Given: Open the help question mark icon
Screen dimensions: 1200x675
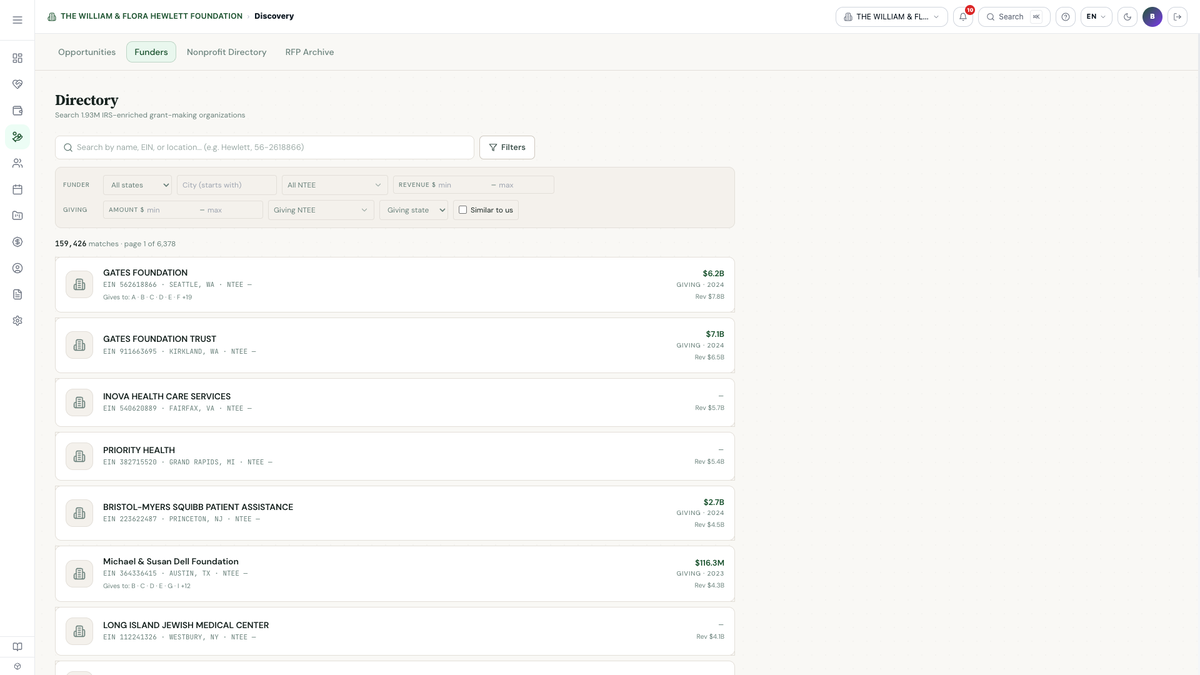Looking at the screenshot, I should coord(1066,17).
